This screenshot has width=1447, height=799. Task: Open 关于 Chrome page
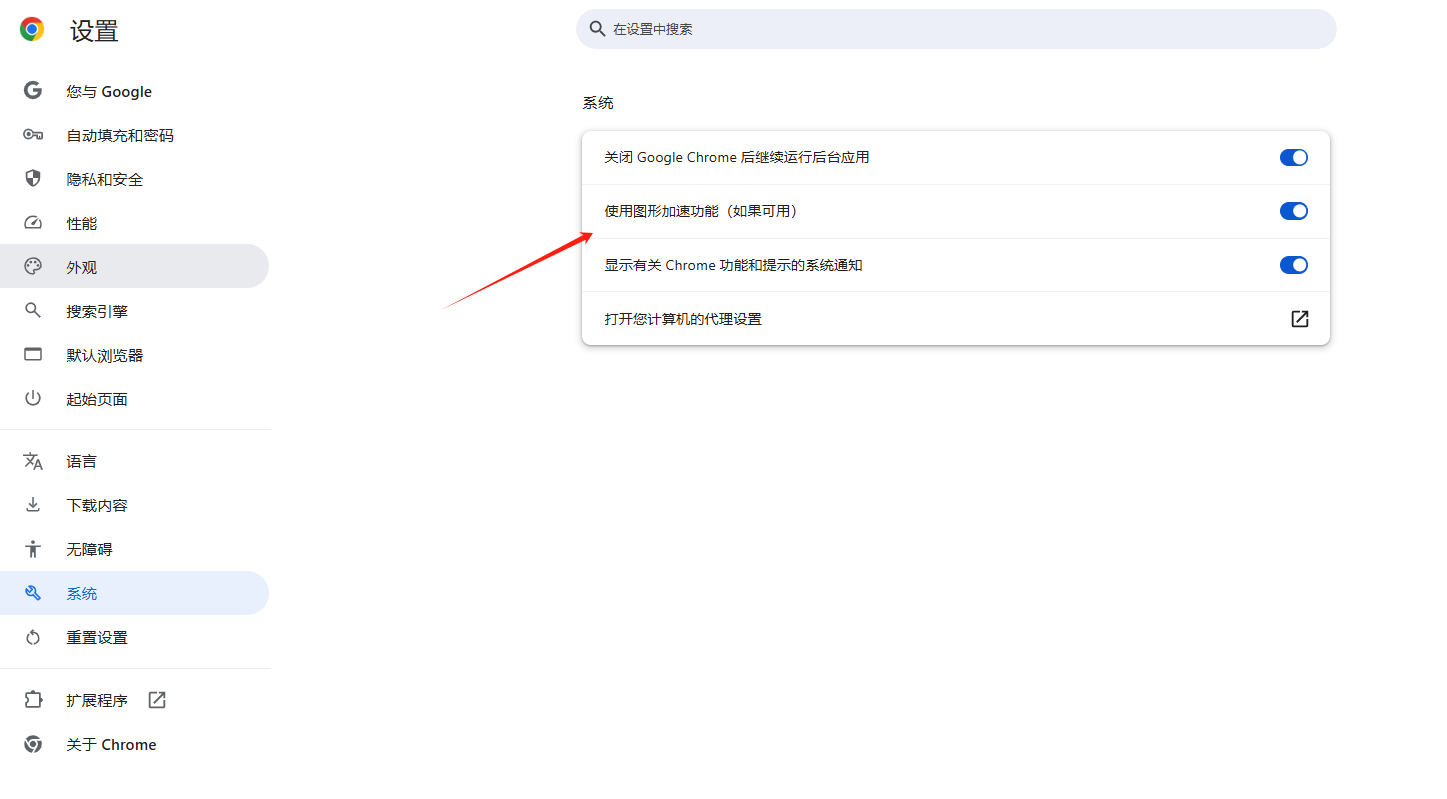(x=134, y=744)
